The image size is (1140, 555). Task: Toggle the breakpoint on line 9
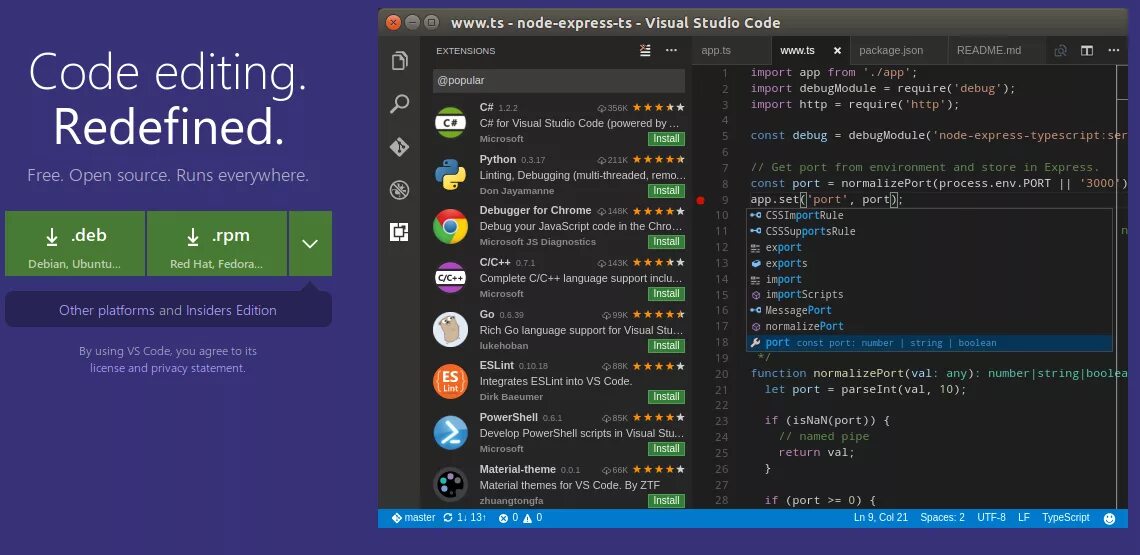coord(701,200)
